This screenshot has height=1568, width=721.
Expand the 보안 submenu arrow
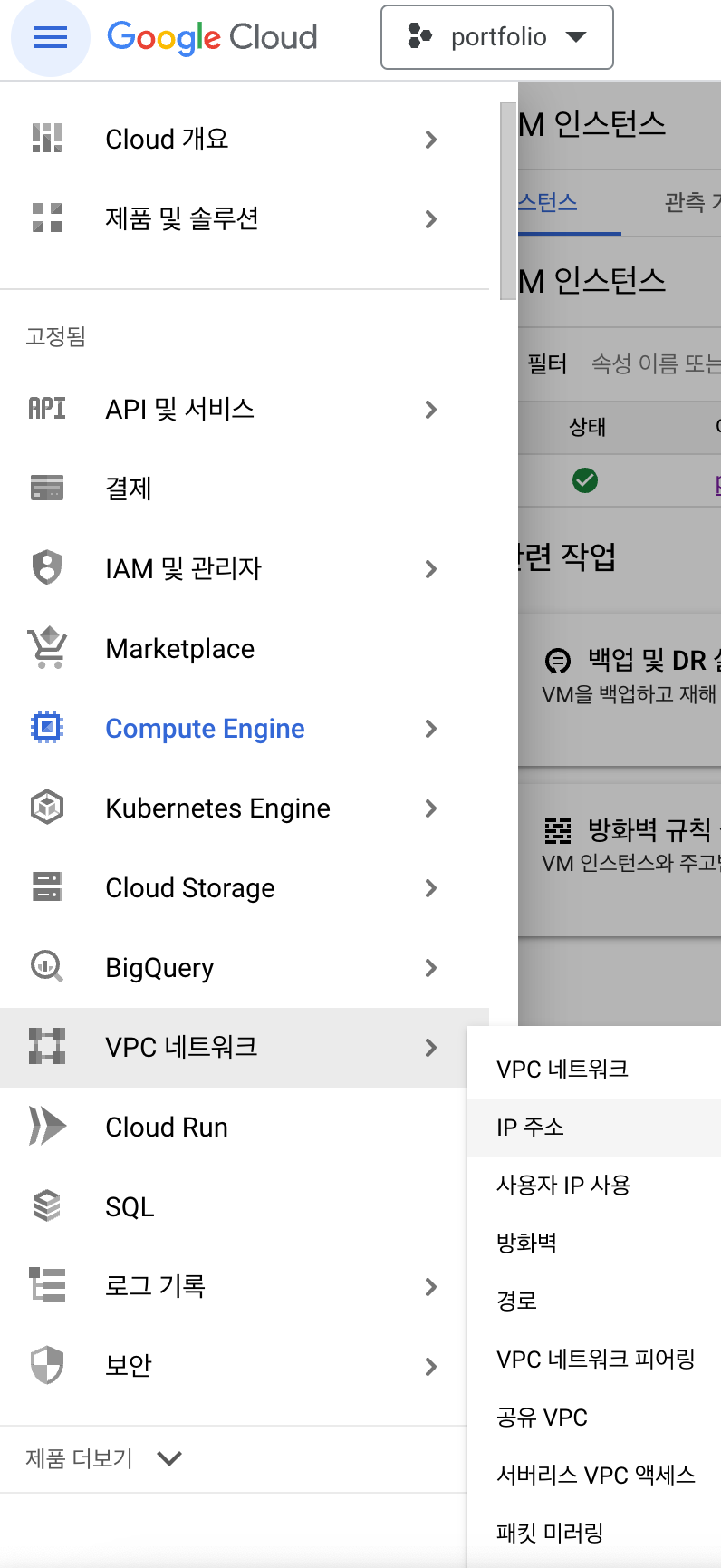[x=431, y=1367]
